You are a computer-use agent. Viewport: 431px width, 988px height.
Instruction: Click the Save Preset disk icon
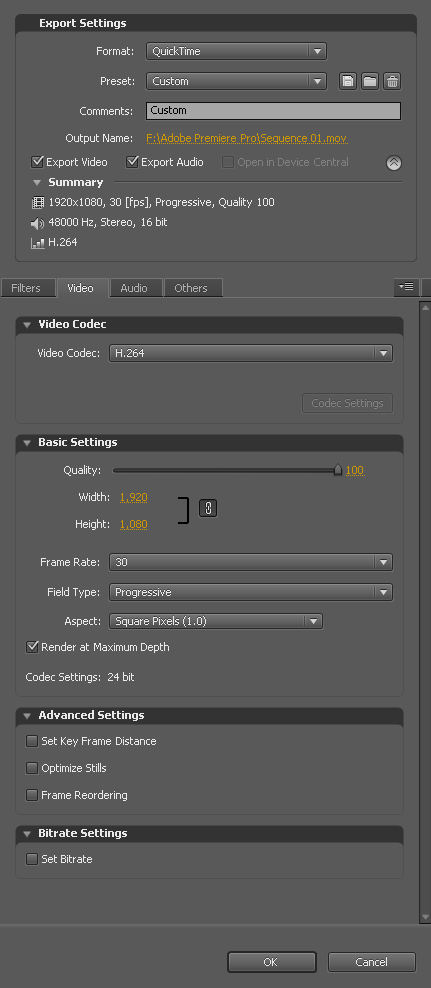pyautogui.click(x=348, y=81)
